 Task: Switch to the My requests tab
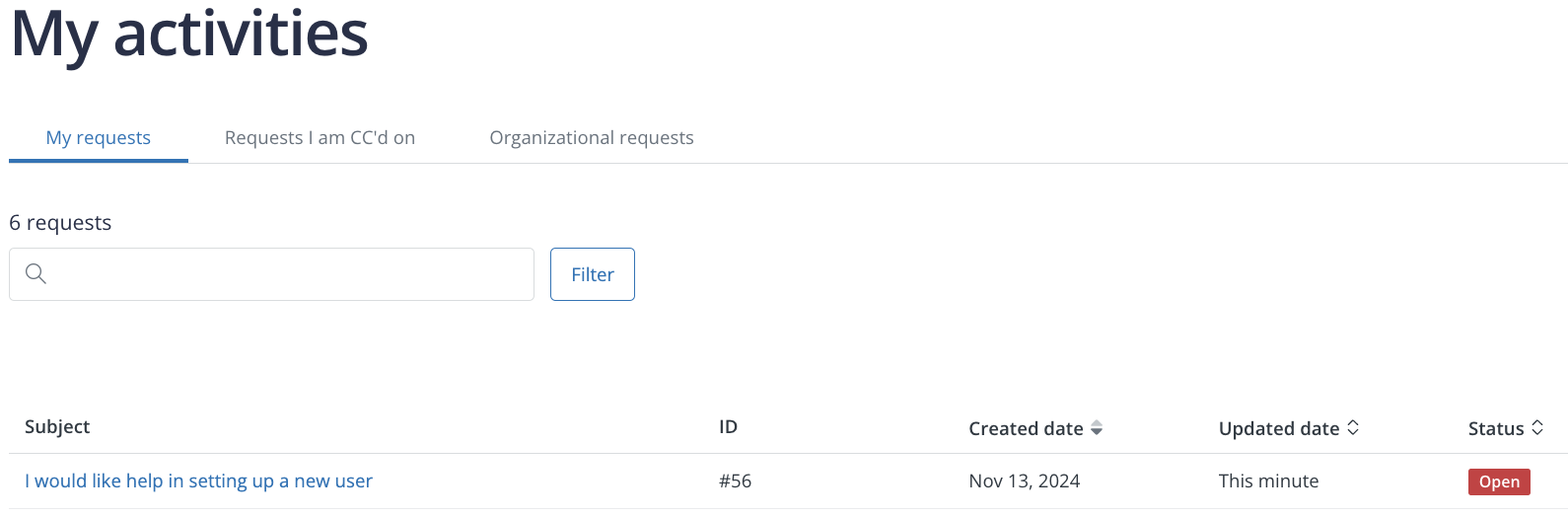pyautogui.click(x=99, y=137)
